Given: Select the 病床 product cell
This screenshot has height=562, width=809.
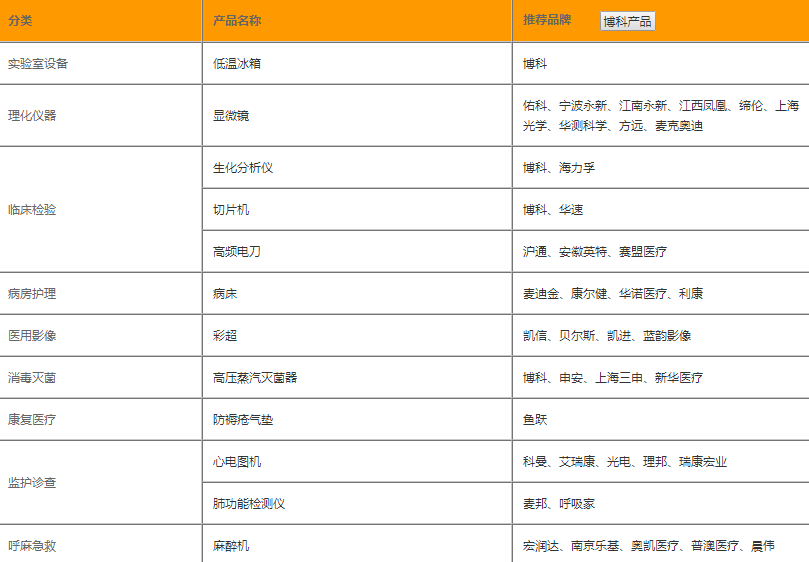Looking at the screenshot, I should (357, 294).
